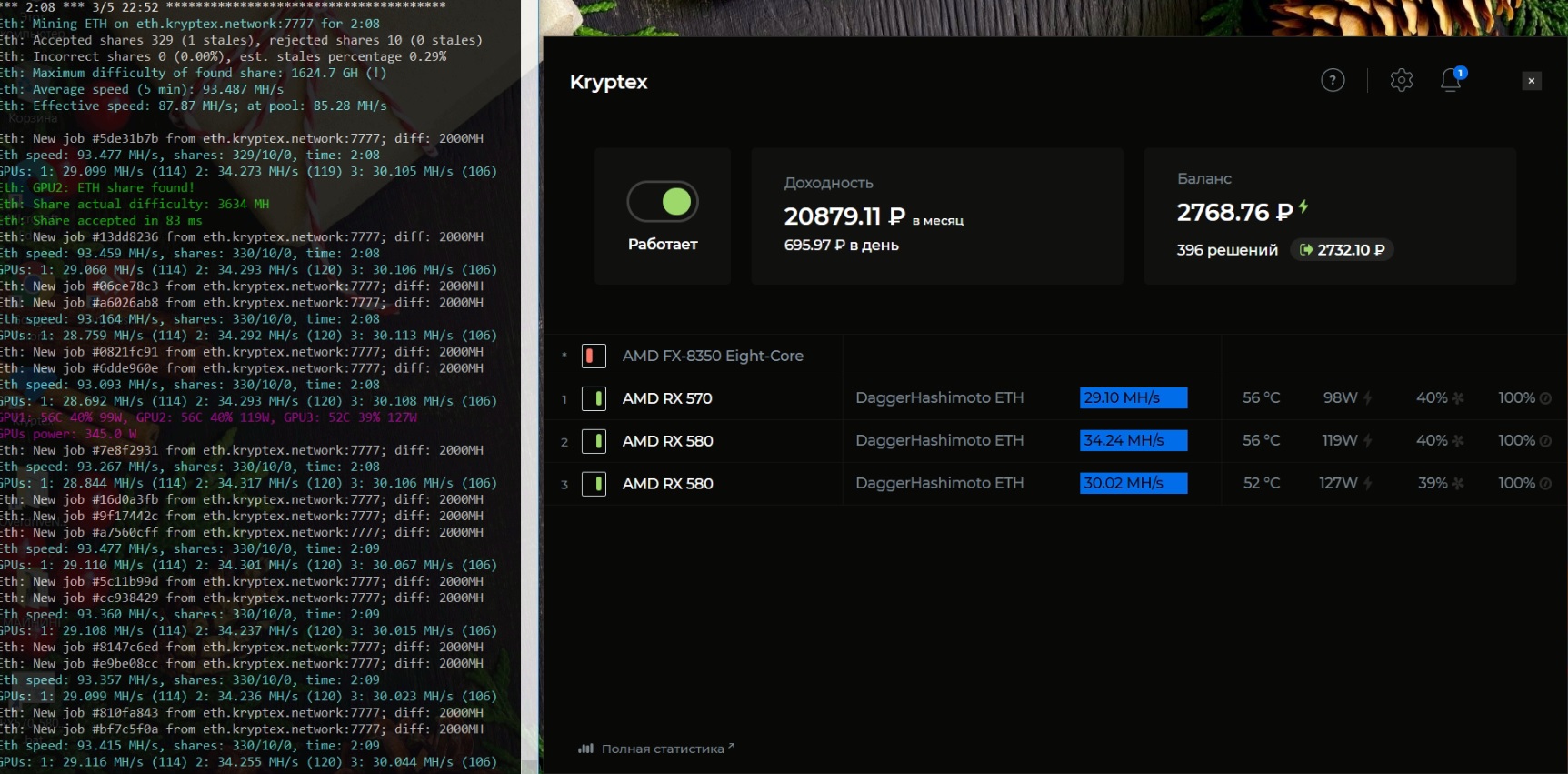Click the 34.24 MH/s hashrate bar
The height and width of the screenshot is (774, 1568).
click(1134, 440)
